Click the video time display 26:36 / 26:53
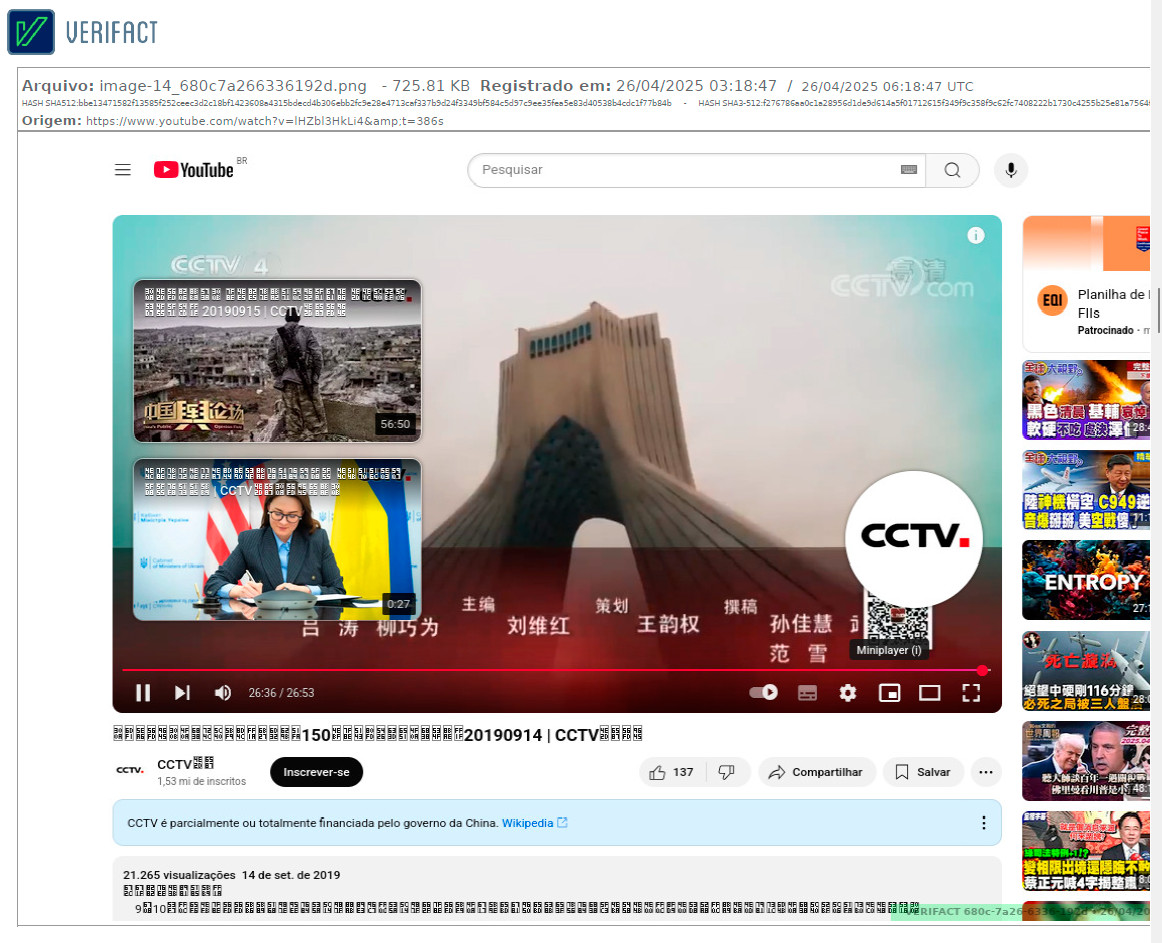1162x943 pixels. [x=282, y=692]
